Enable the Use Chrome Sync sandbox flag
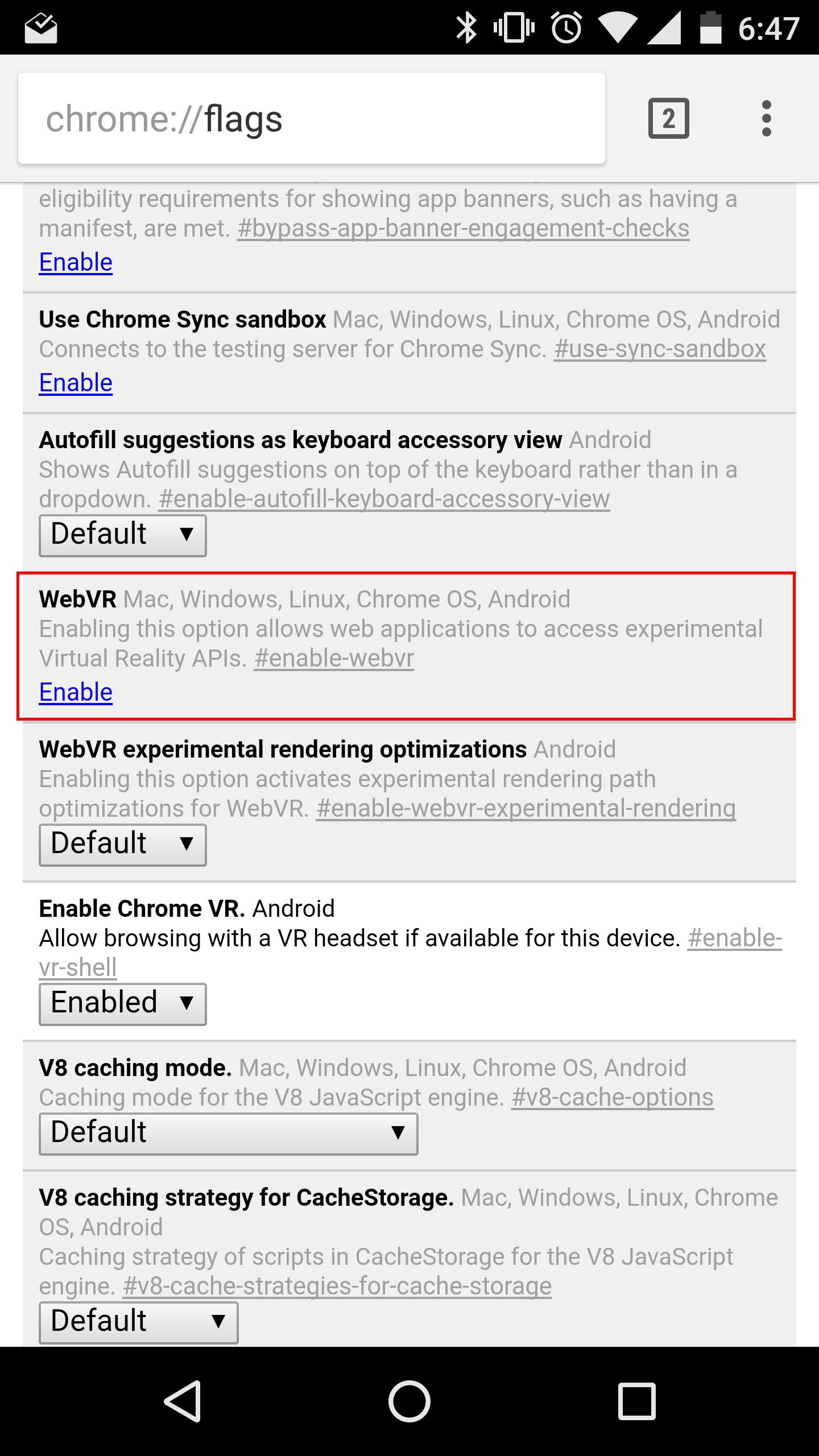Screen dimensions: 819x1456 76,383
